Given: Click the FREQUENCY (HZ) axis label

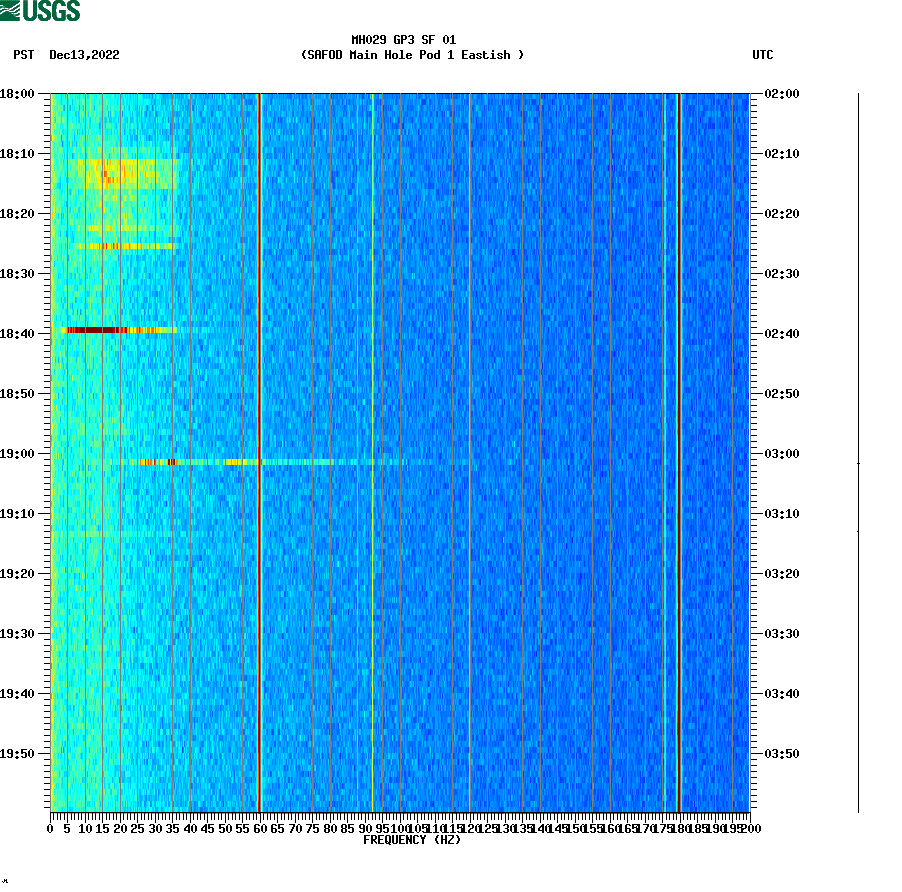Looking at the screenshot, I should coord(411,840).
